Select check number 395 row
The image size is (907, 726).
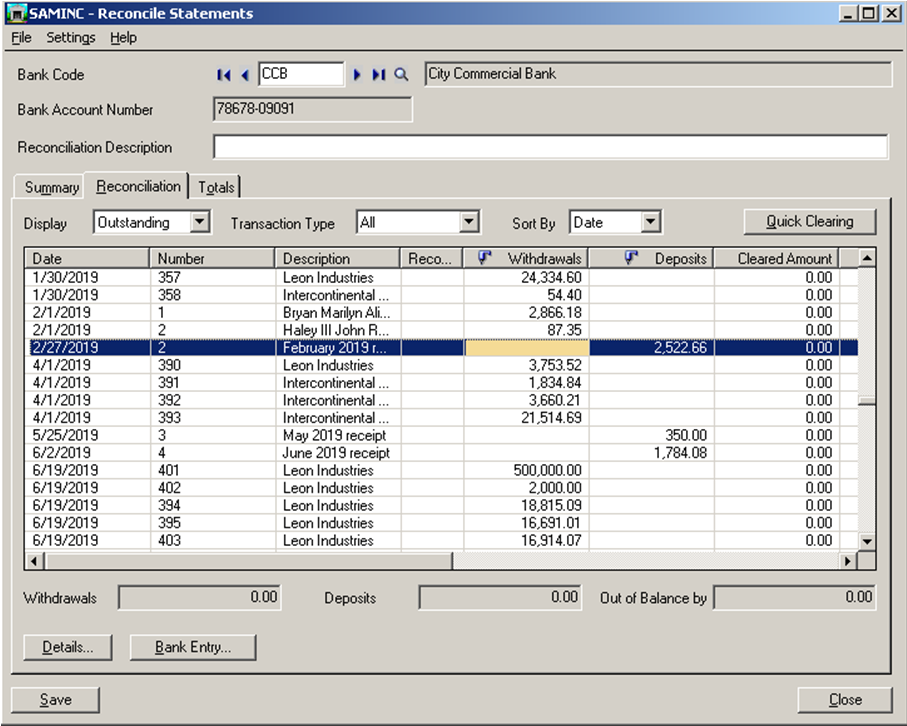[442, 522]
